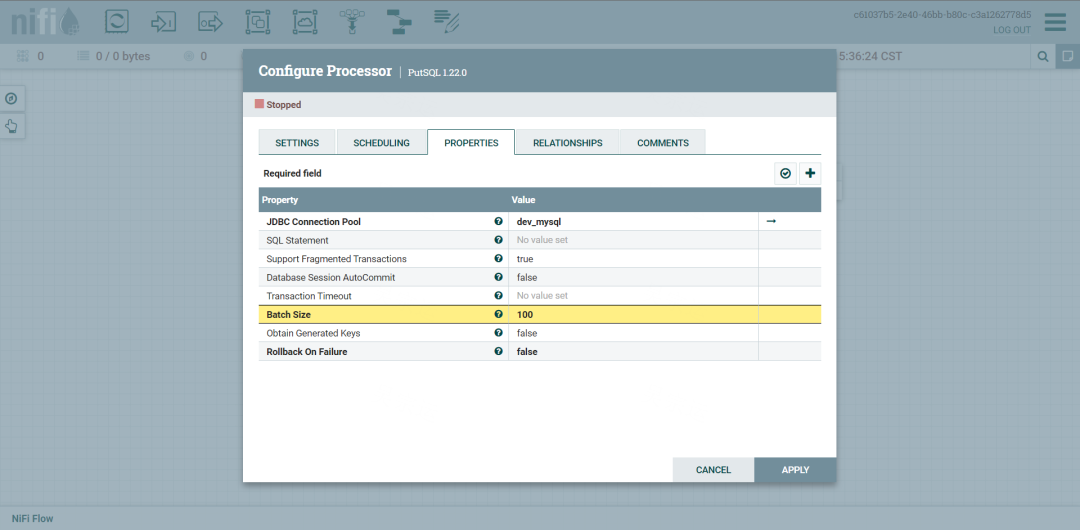Select the Support Fragmented Transactions property name
1080x530 pixels.
pyautogui.click(x=337, y=259)
